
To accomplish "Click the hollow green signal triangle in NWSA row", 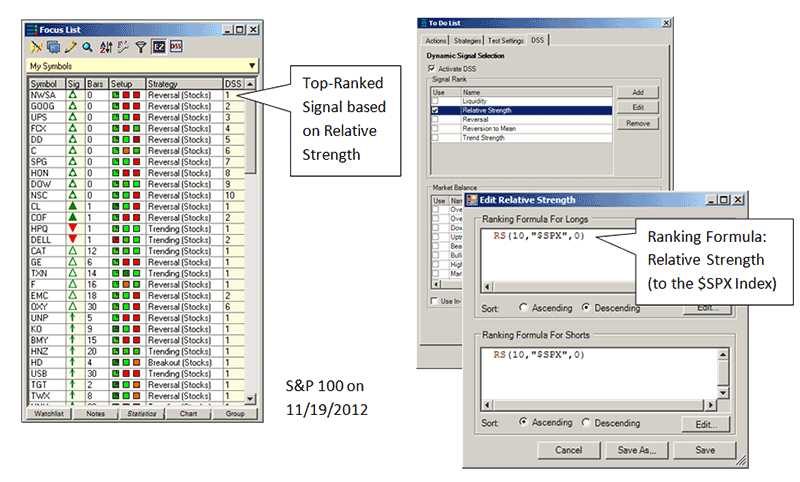I will coord(73,95).
